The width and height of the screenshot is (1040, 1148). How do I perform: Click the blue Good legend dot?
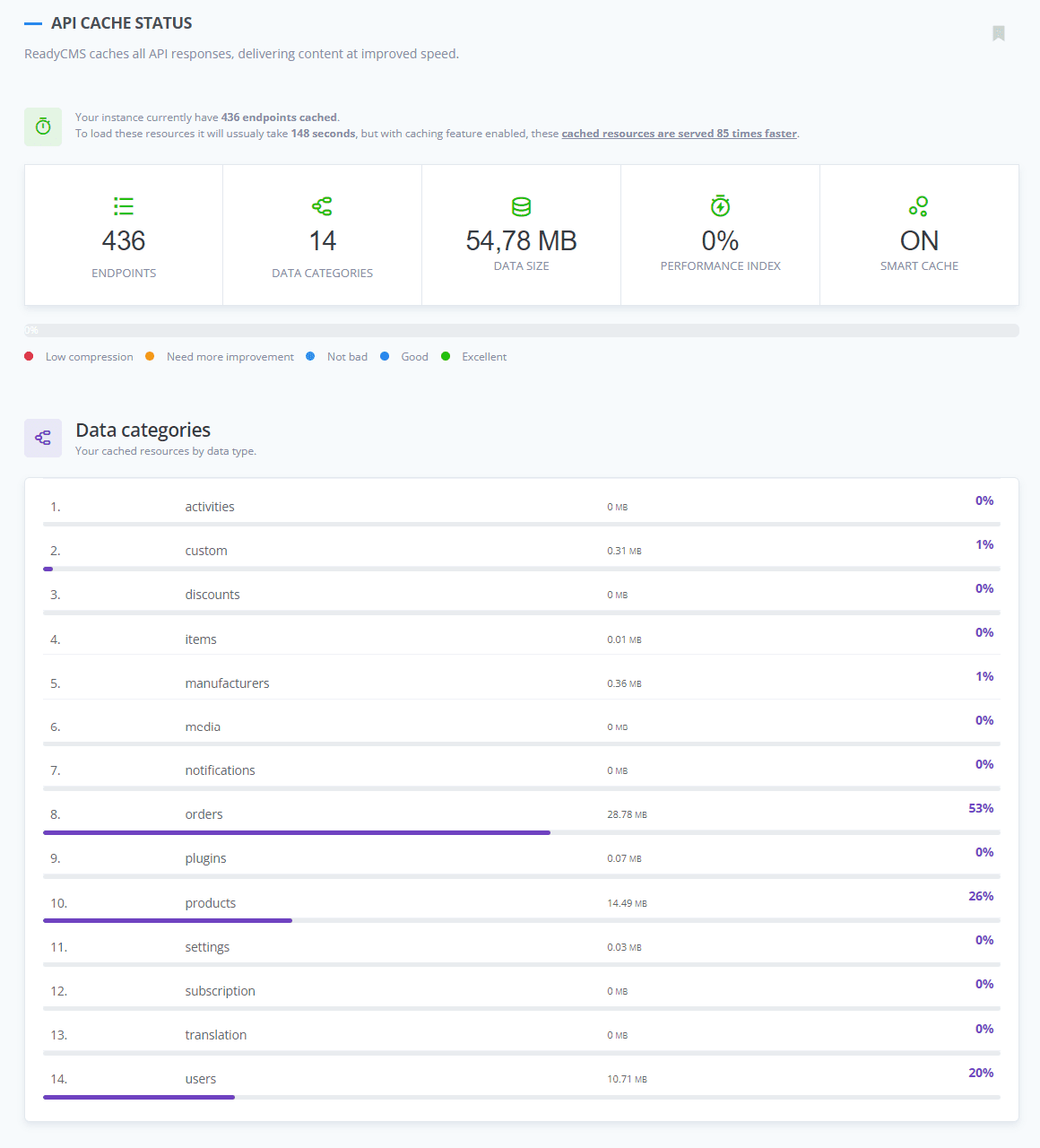[385, 356]
